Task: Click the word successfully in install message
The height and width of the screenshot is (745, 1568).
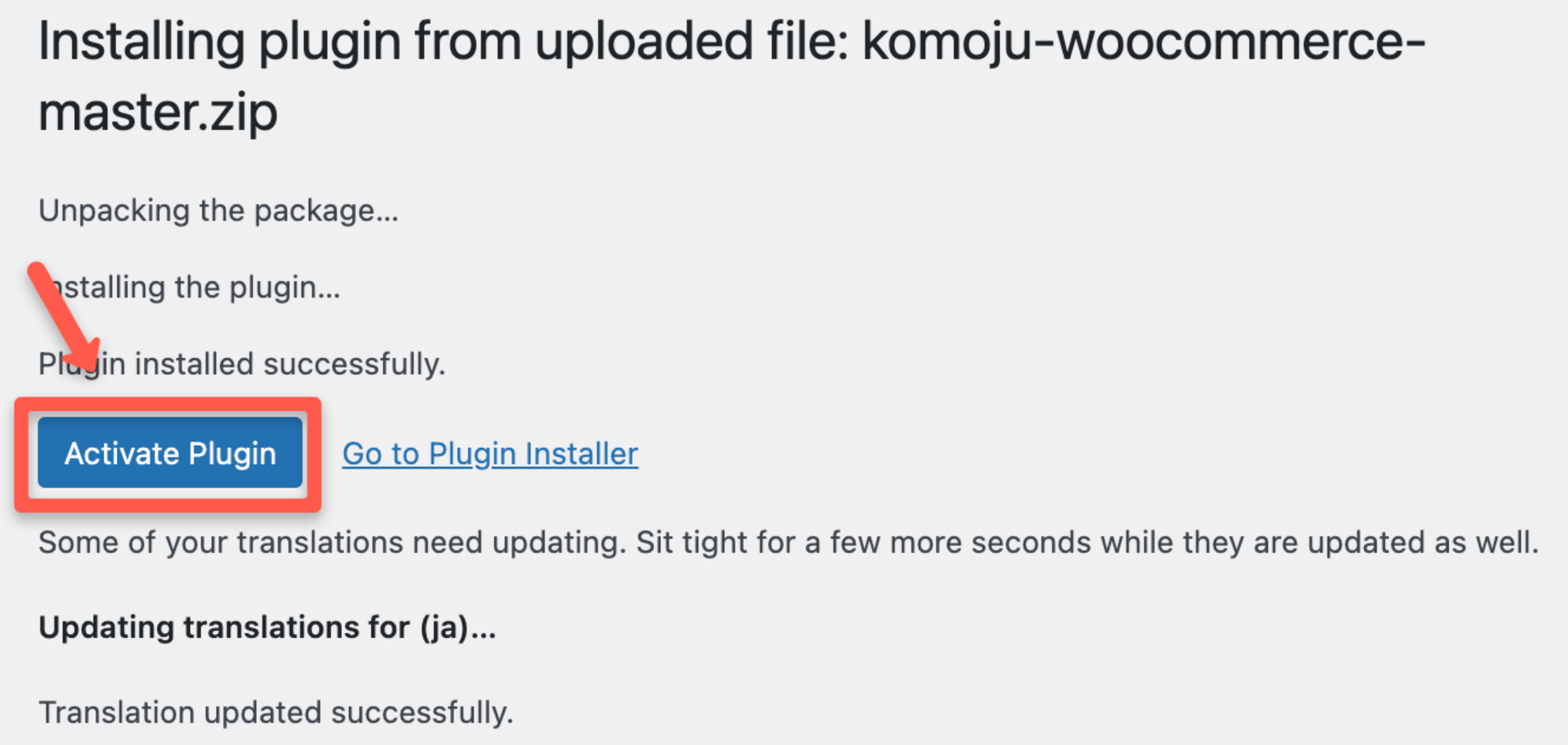Action: 354,365
